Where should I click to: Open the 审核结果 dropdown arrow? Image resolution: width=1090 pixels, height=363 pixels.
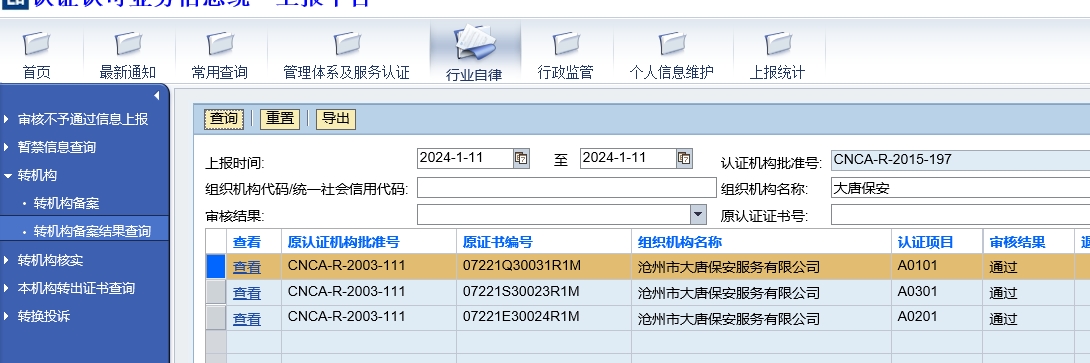click(x=698, y=215)
